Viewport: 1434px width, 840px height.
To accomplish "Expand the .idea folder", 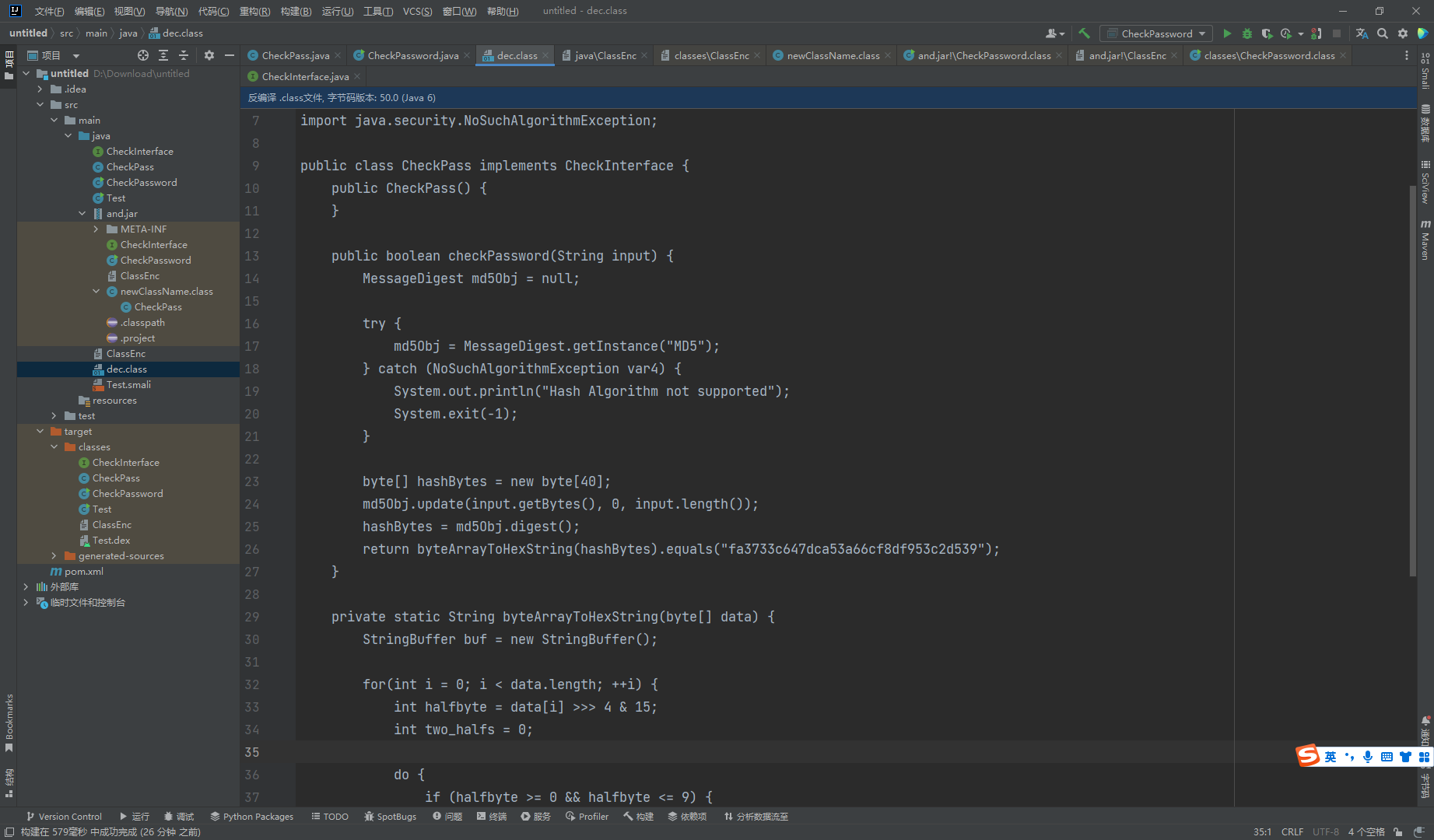I will pos(40,89).
